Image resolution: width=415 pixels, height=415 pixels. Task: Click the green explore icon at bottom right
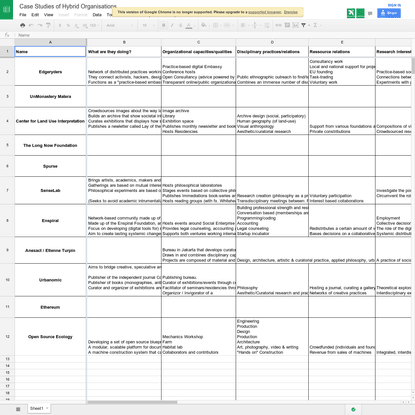[353, 409]
